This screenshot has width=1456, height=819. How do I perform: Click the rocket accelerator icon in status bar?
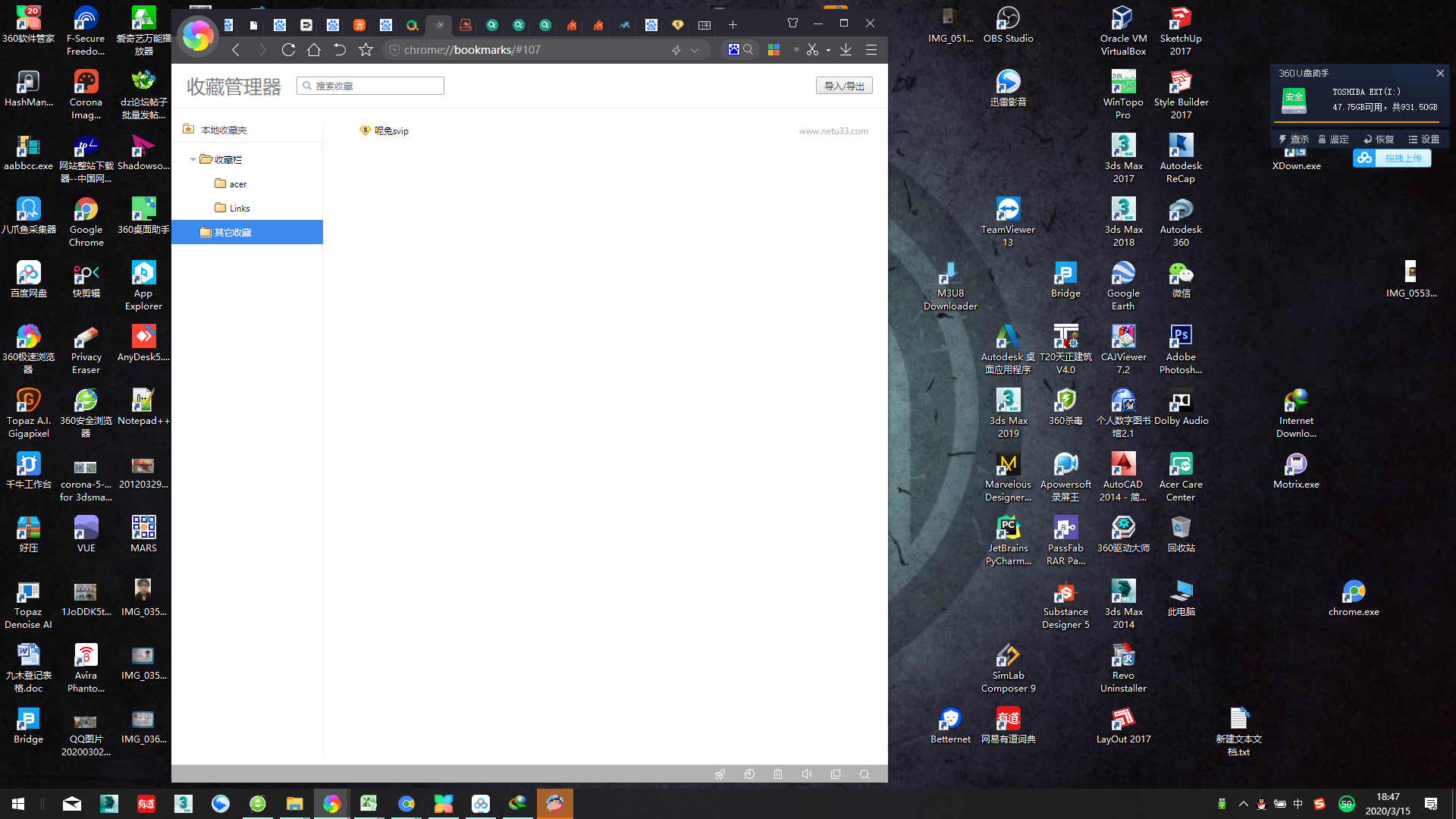pos(720,774)
